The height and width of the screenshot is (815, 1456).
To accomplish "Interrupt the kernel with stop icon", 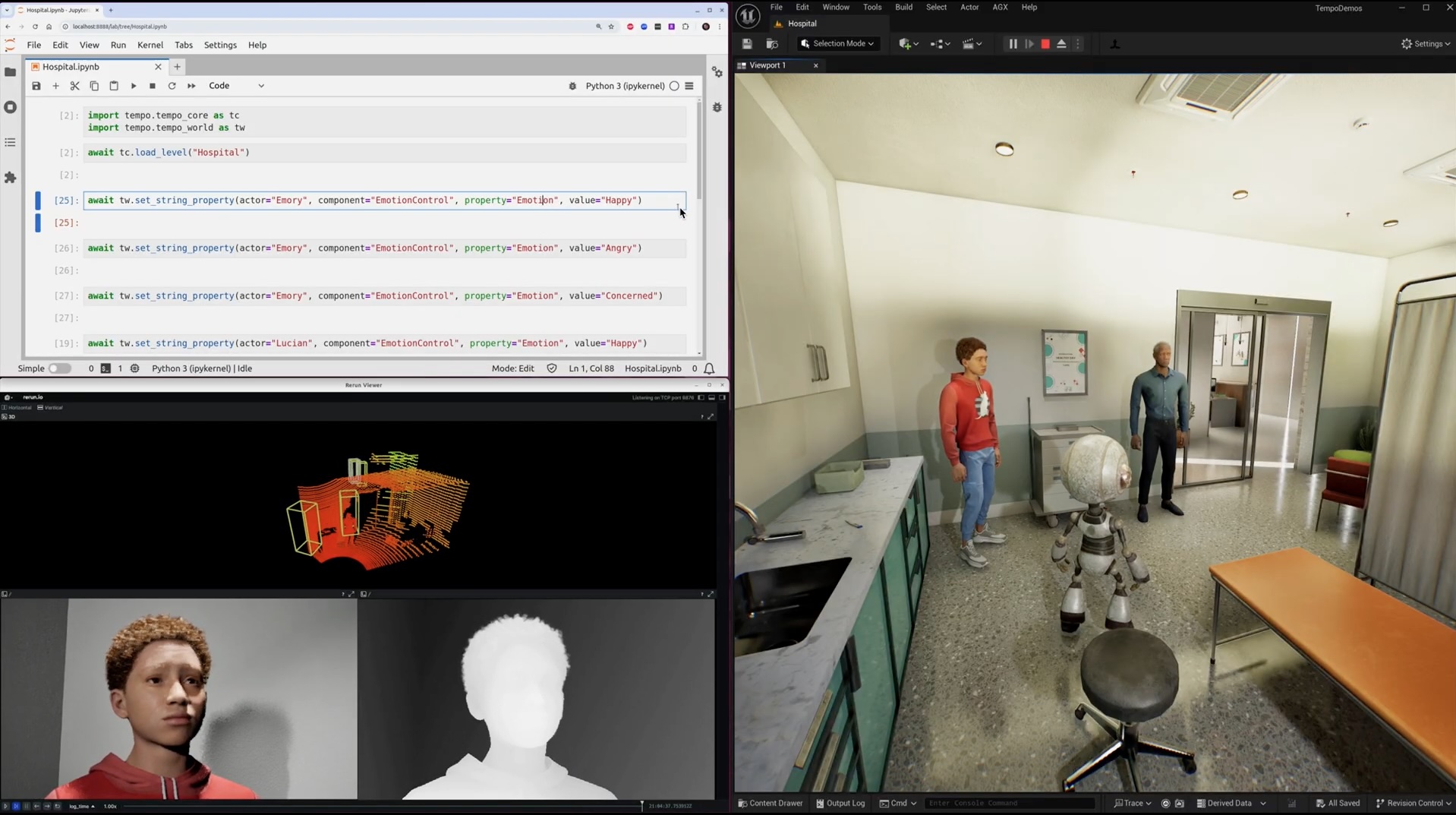I will tap(153, 86).
